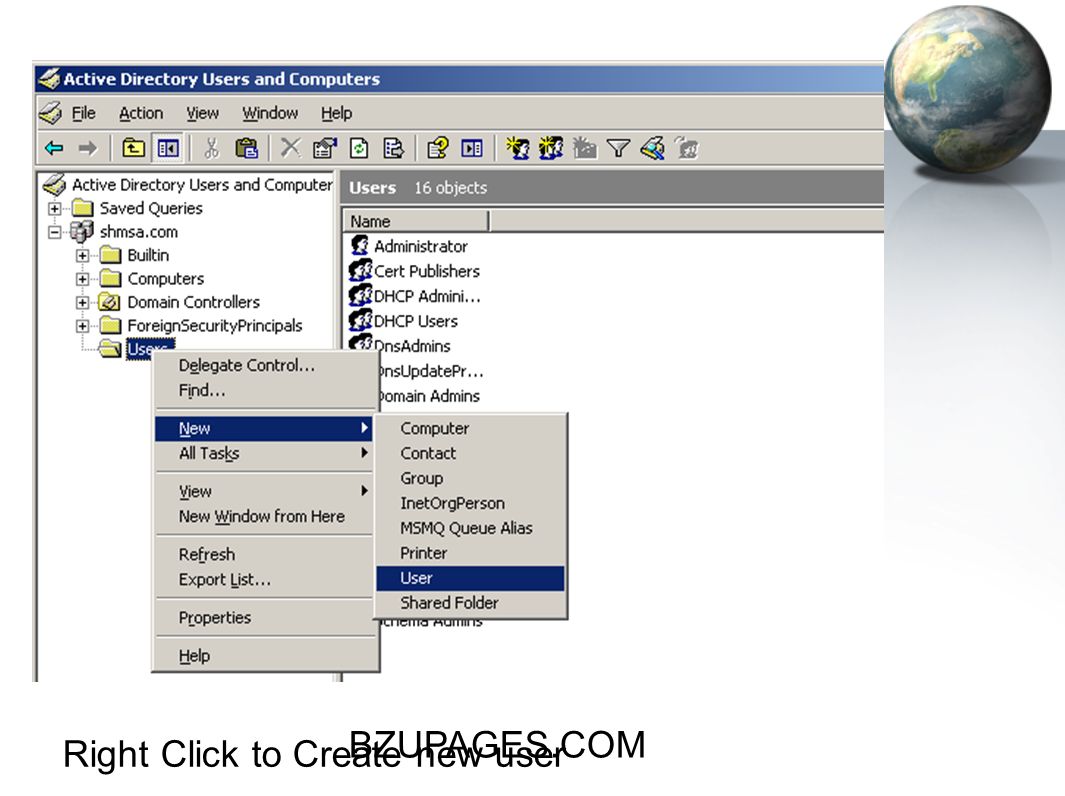
Task: Go up one level via toolbar icon
Action: (x=133, y=147)
